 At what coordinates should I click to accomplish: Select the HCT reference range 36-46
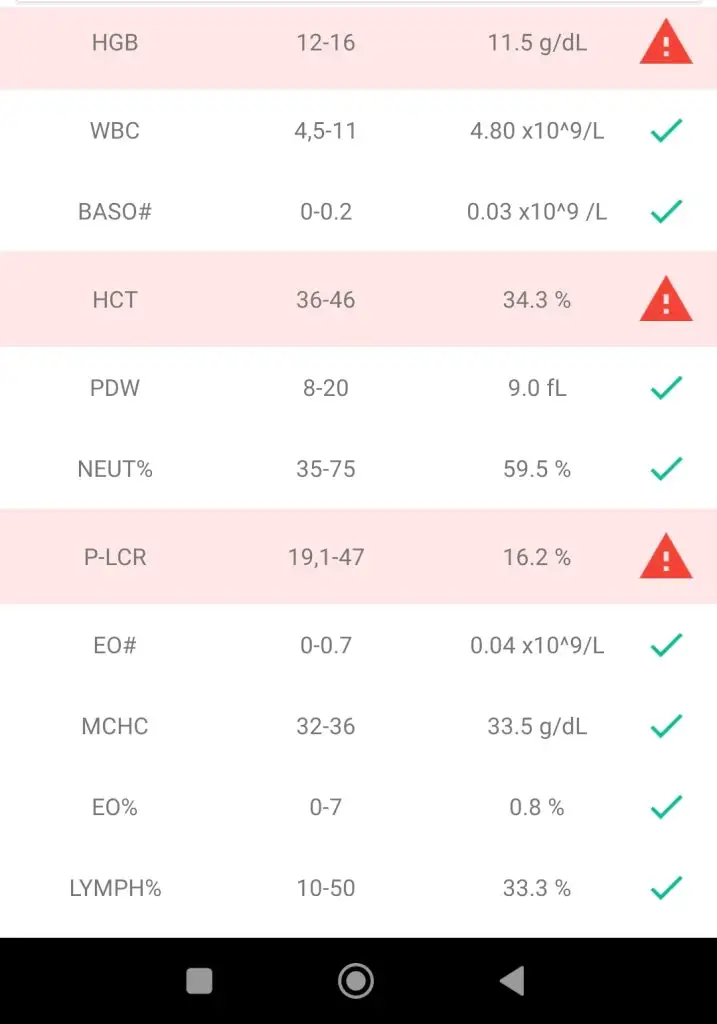(326, 300)
